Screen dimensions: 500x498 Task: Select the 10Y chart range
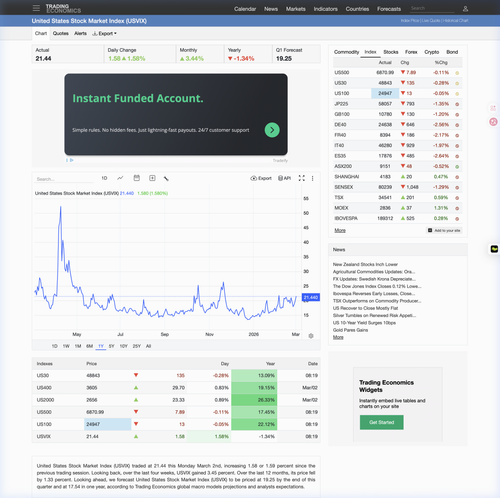tap(124, 346)
